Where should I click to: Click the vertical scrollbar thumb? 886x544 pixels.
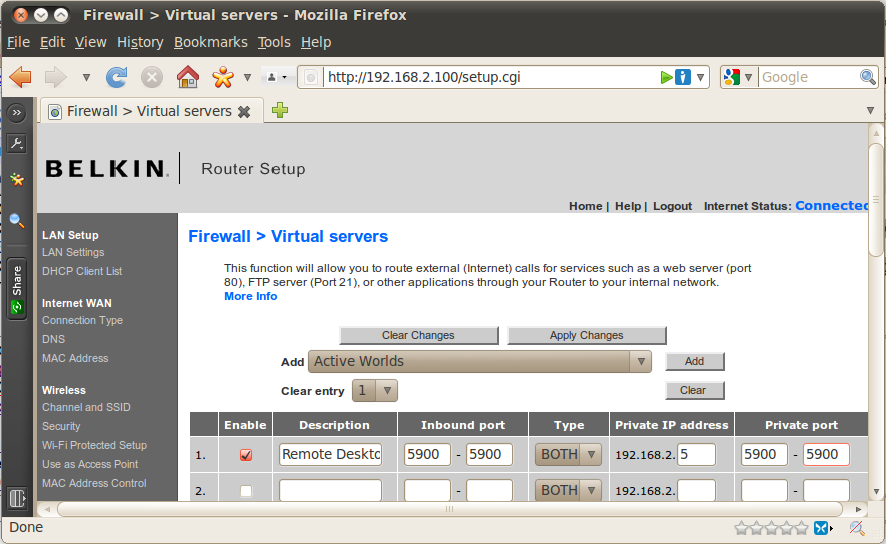point(876,199)
